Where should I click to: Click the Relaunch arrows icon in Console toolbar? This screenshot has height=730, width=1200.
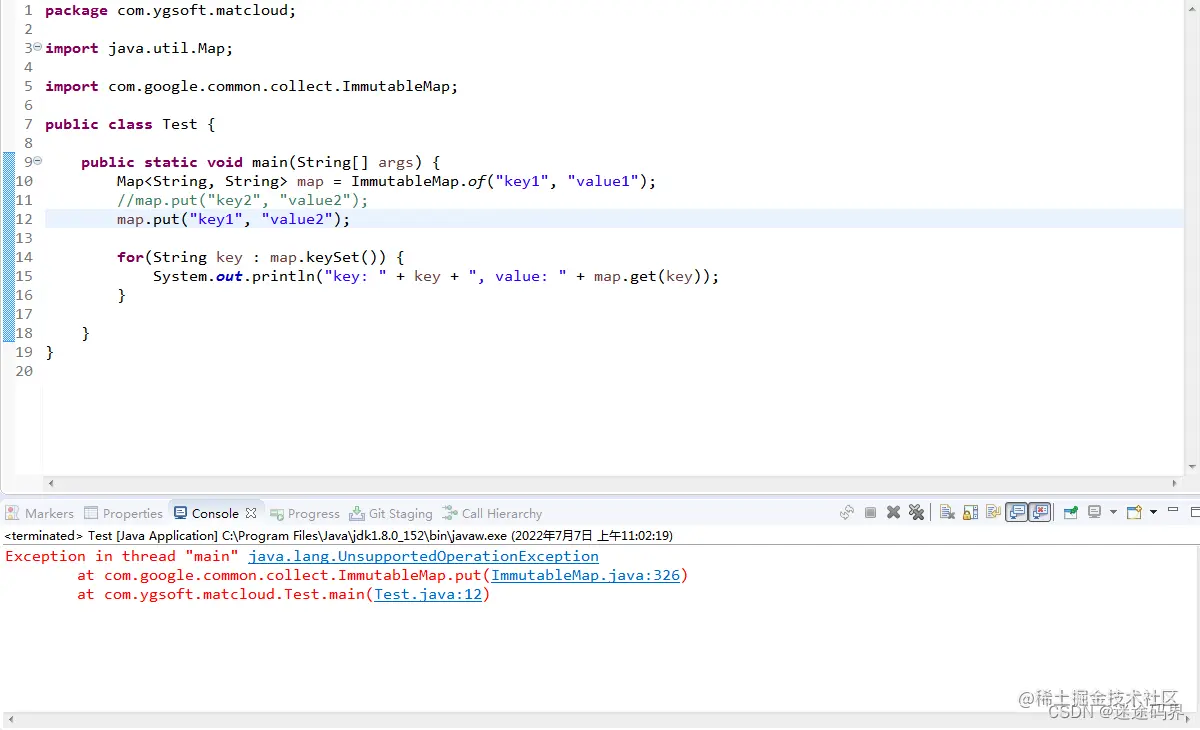click(847, 512)
